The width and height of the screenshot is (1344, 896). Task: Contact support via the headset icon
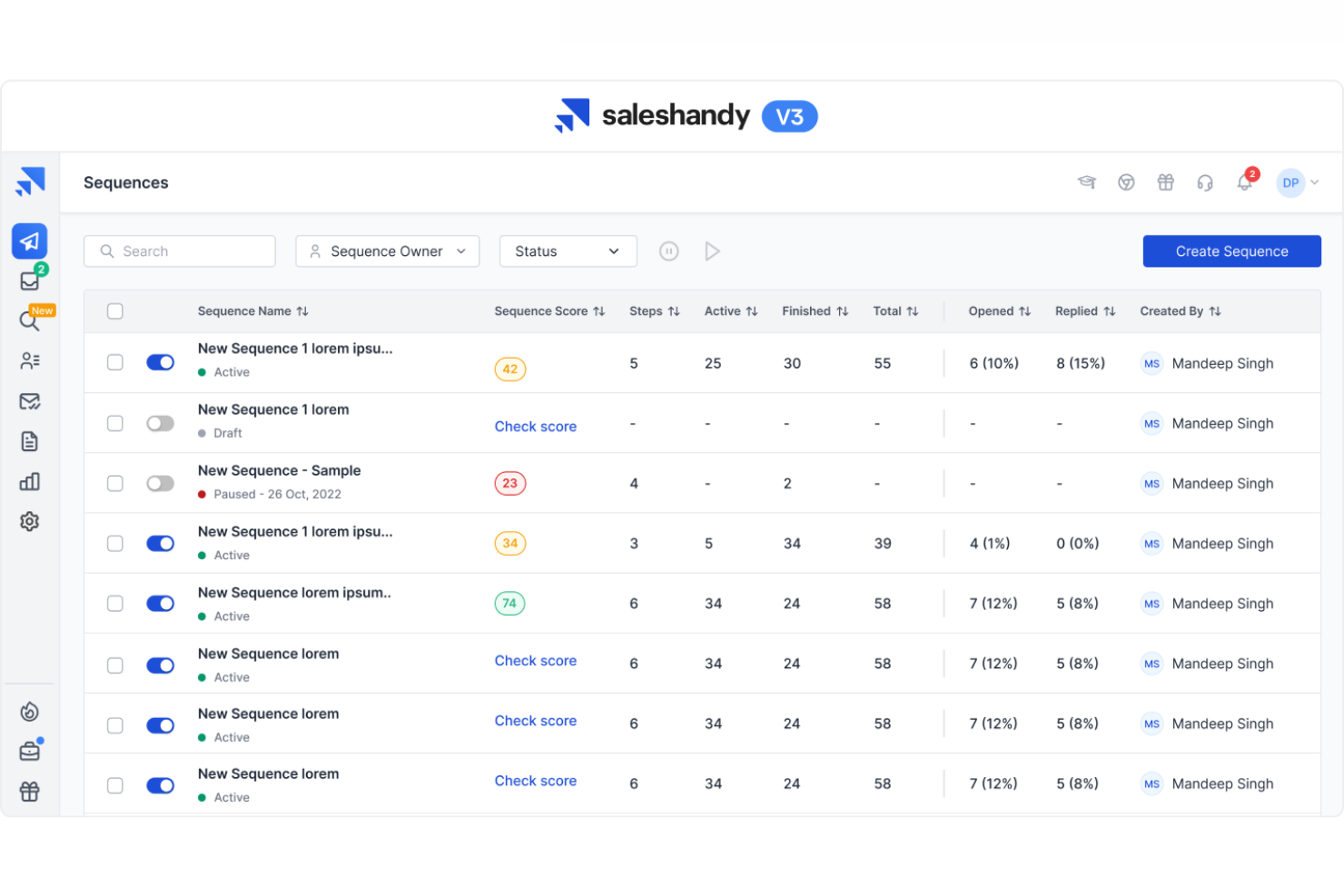[x=1205, y=182]
